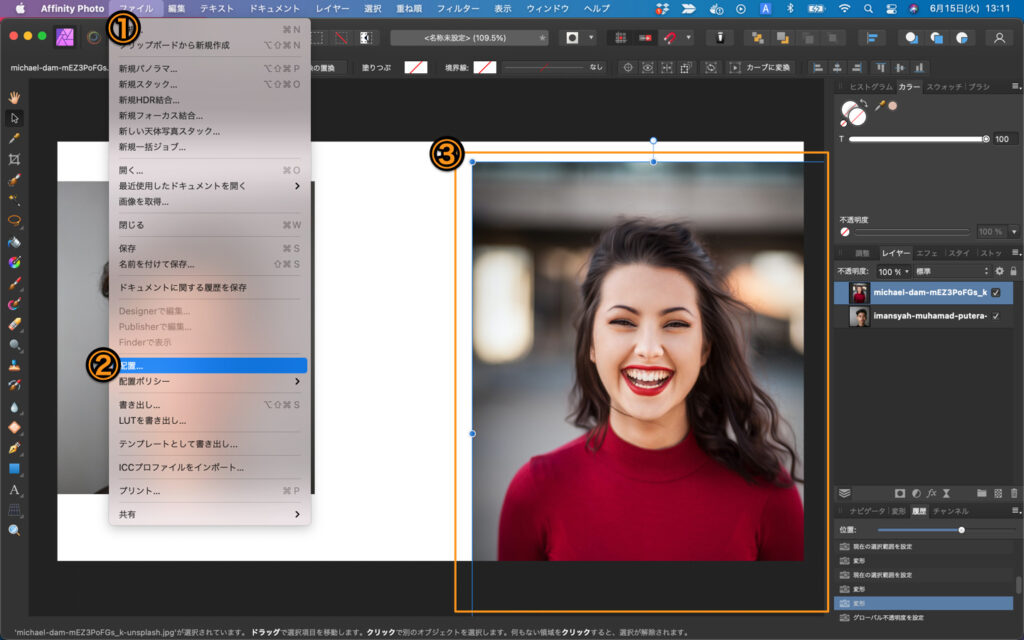
Task: Toggle snapping magnet icon in toolbar
Action: click(x=672, y=38)
